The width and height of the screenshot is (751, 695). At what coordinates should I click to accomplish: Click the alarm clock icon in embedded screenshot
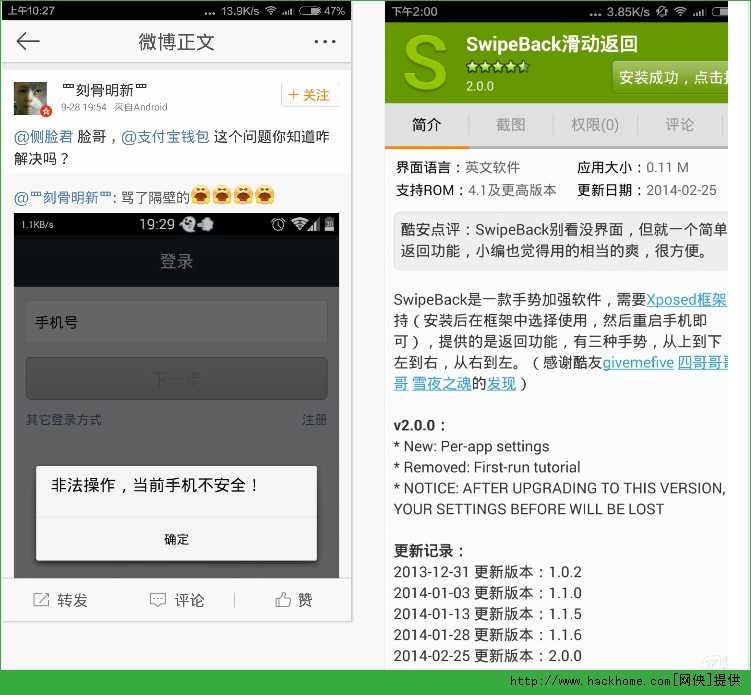278,224
